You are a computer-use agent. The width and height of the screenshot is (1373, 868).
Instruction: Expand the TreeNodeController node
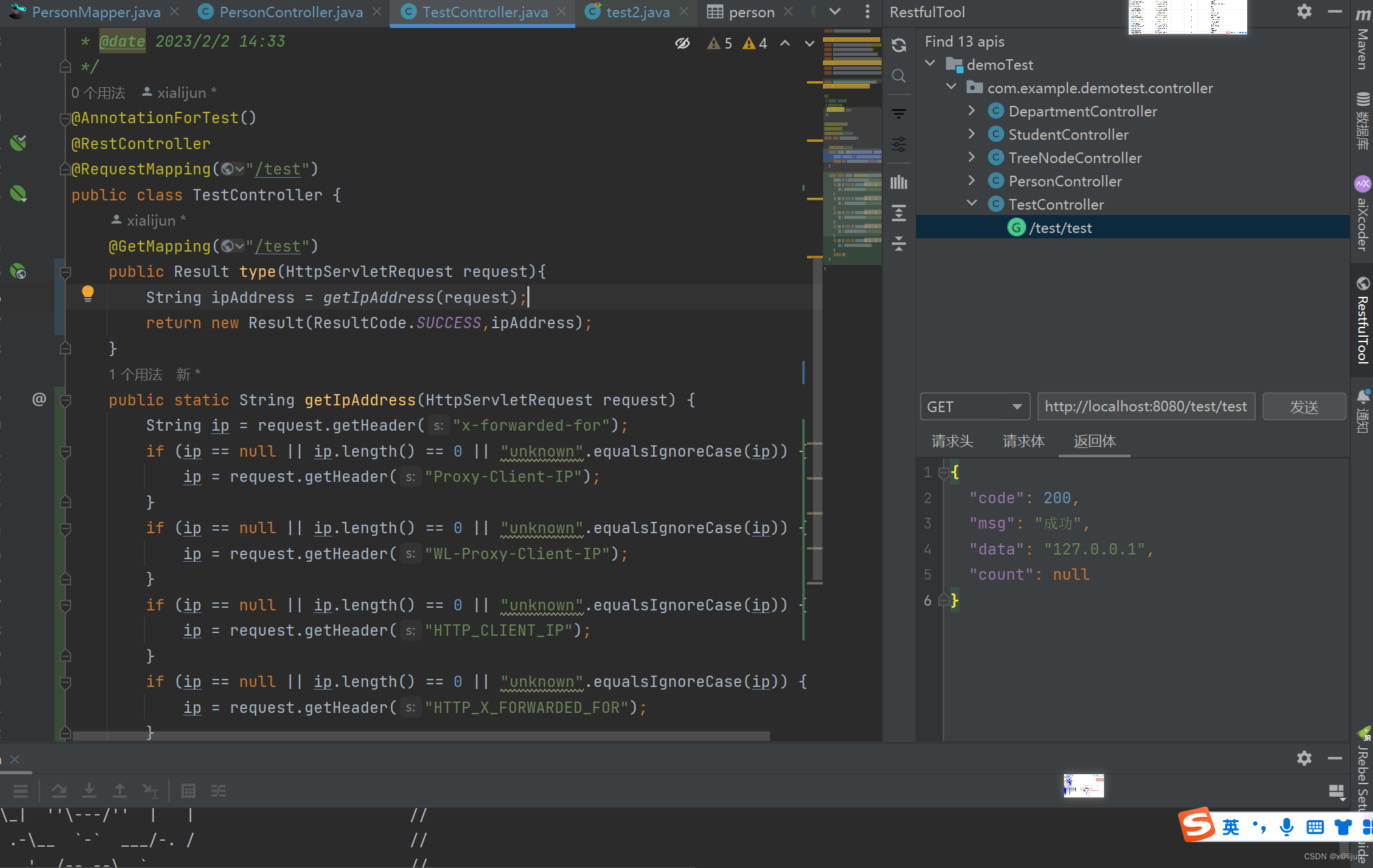[x=972, y=158]
